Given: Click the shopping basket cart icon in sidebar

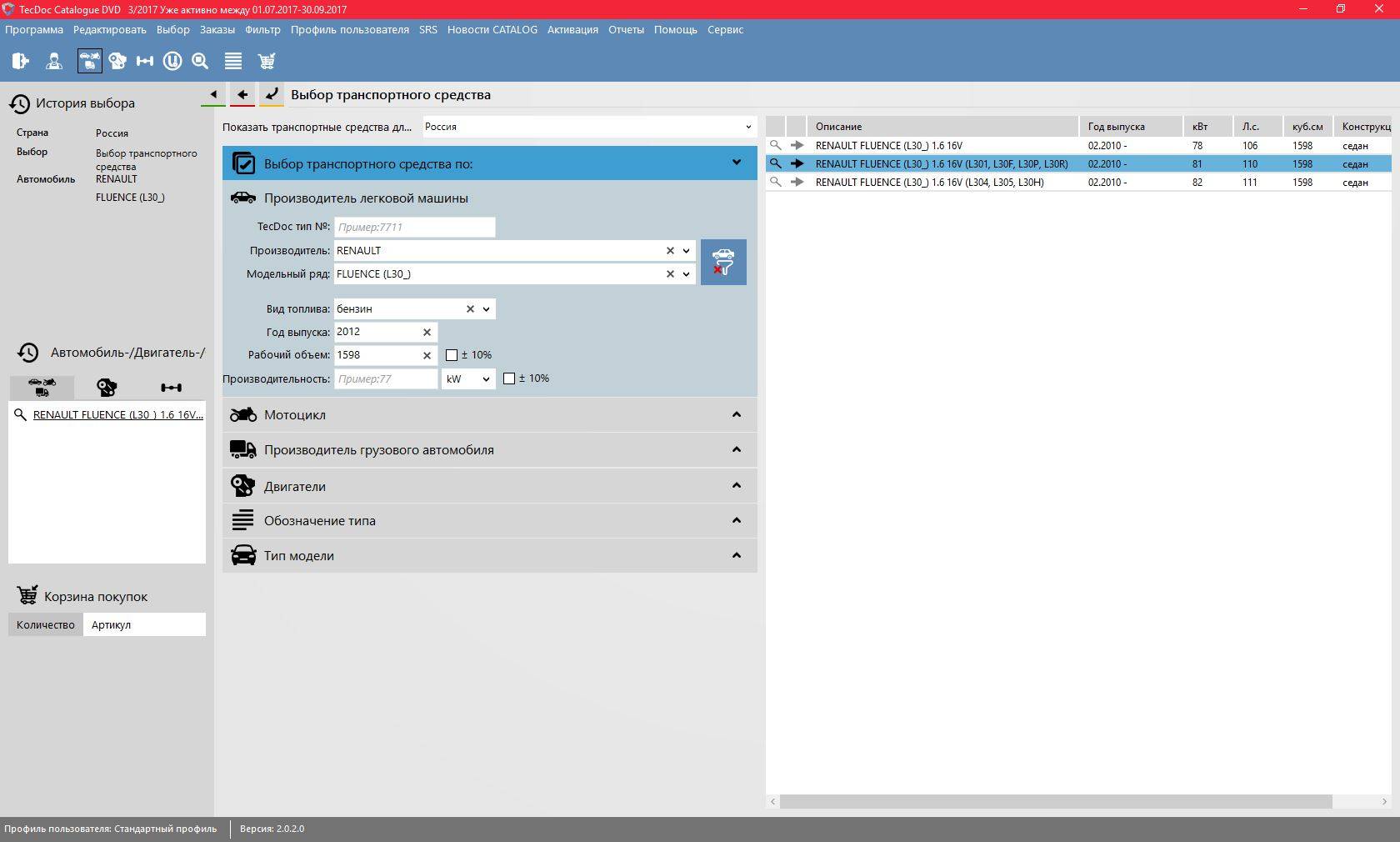Looking at the screenshot, I should [27, 595].
